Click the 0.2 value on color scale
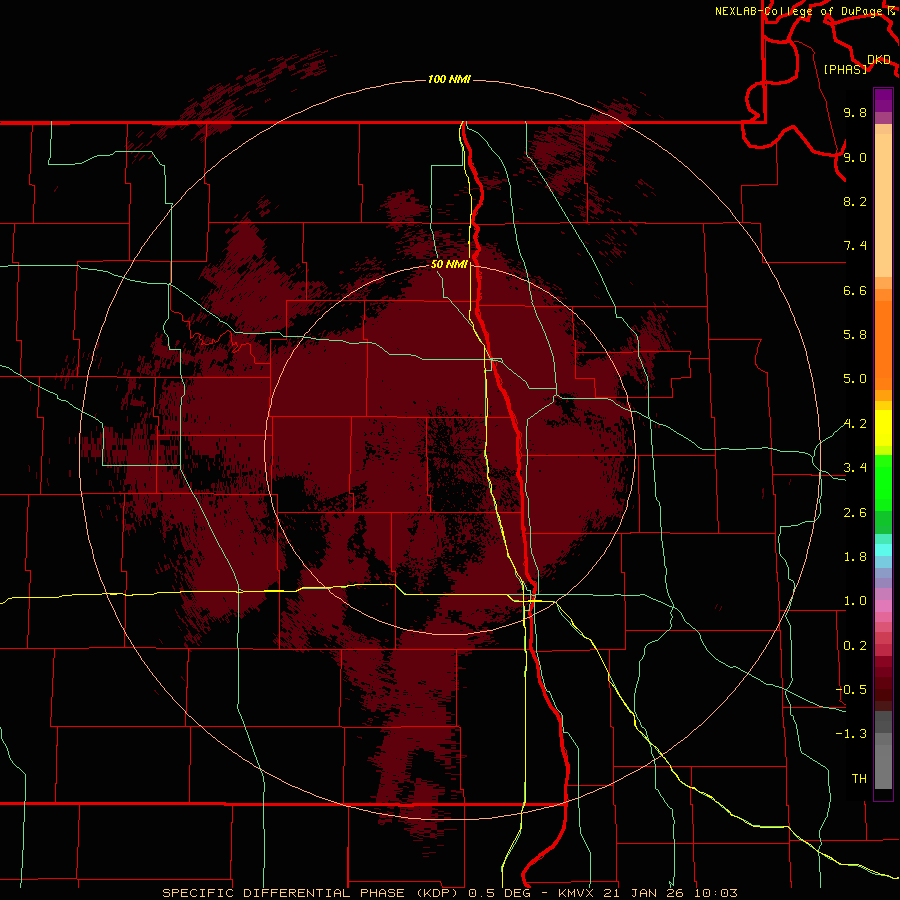Viewport: 900px width, 900px height. click(x=855, y=646)
